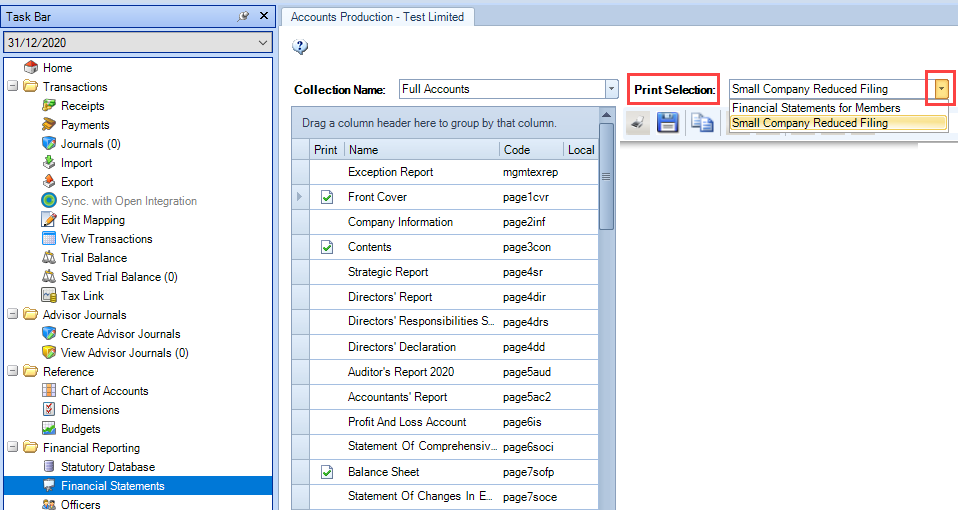Uncheck Print for Balance Sheet
The image size is (958, 511).
click(x=327, y=472)
